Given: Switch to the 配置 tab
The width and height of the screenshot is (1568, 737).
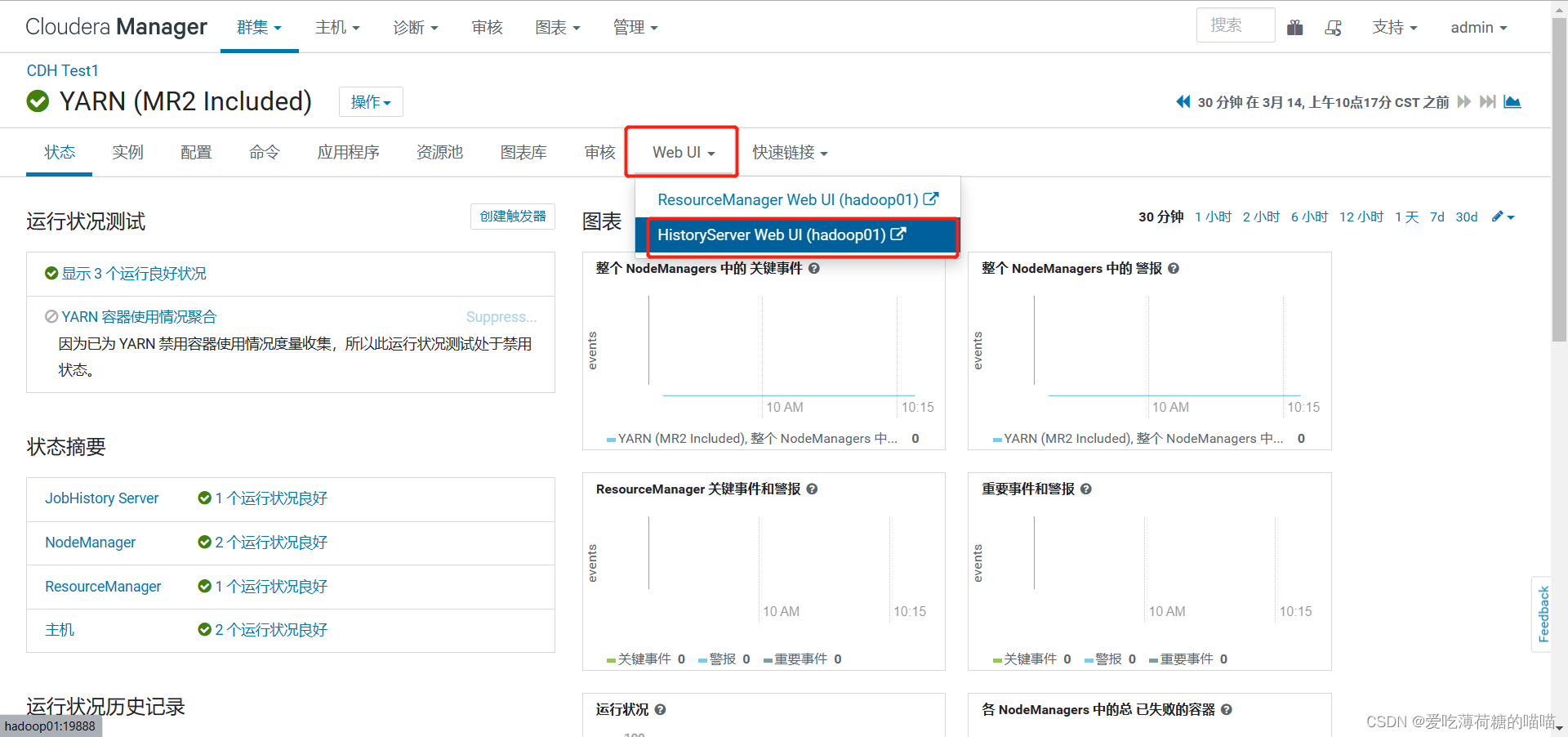Looking at the screenshot, I should [x=196, y=152].
